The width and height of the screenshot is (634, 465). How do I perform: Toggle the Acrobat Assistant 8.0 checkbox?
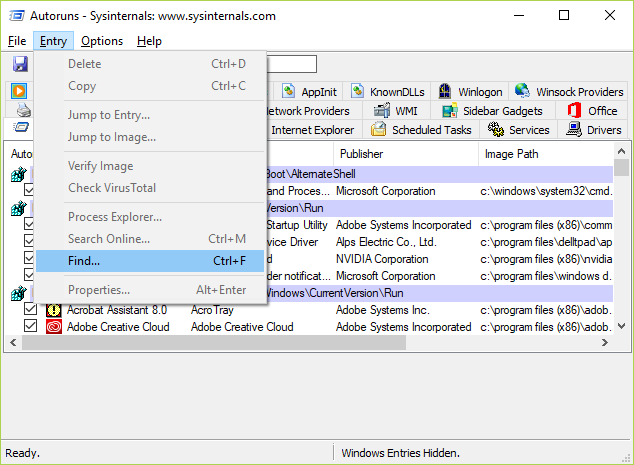click(x=30, y=309)
